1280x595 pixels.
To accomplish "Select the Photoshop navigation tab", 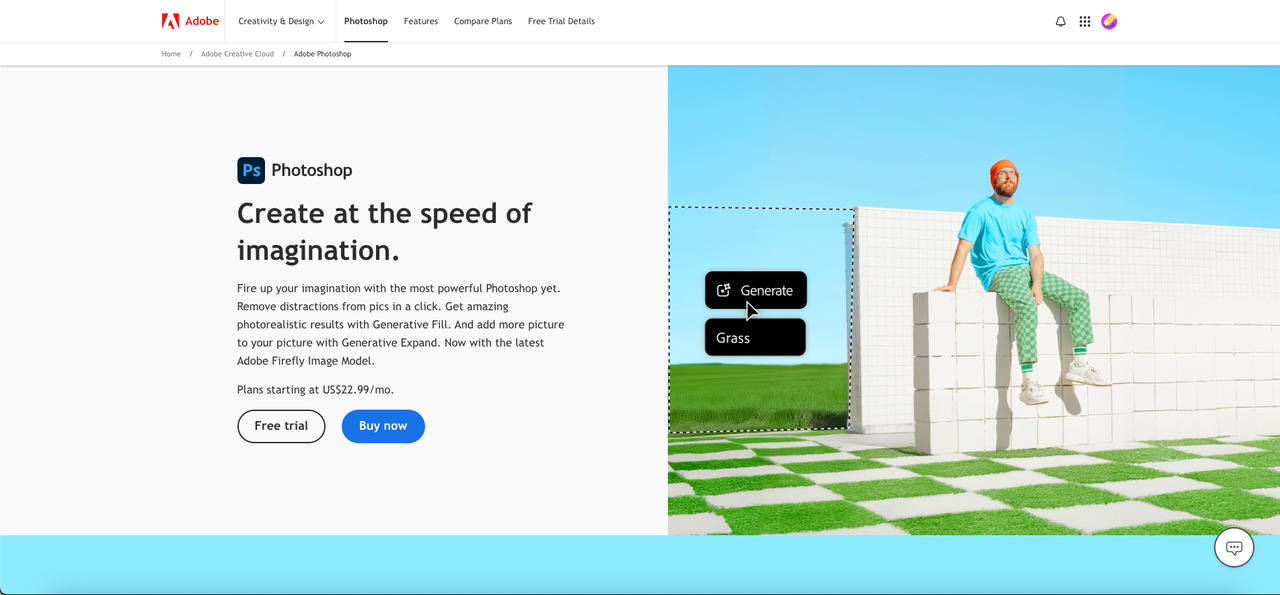I will click(366, 21).
